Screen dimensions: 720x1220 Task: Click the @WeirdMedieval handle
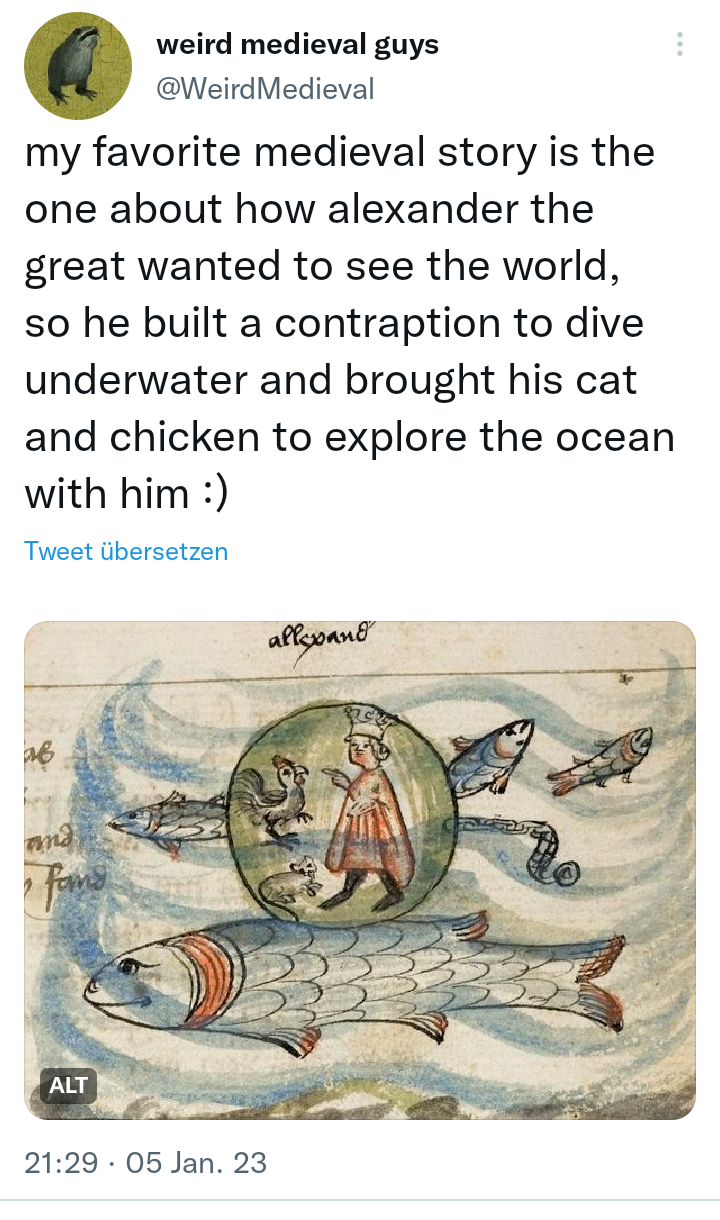(265, 89)
